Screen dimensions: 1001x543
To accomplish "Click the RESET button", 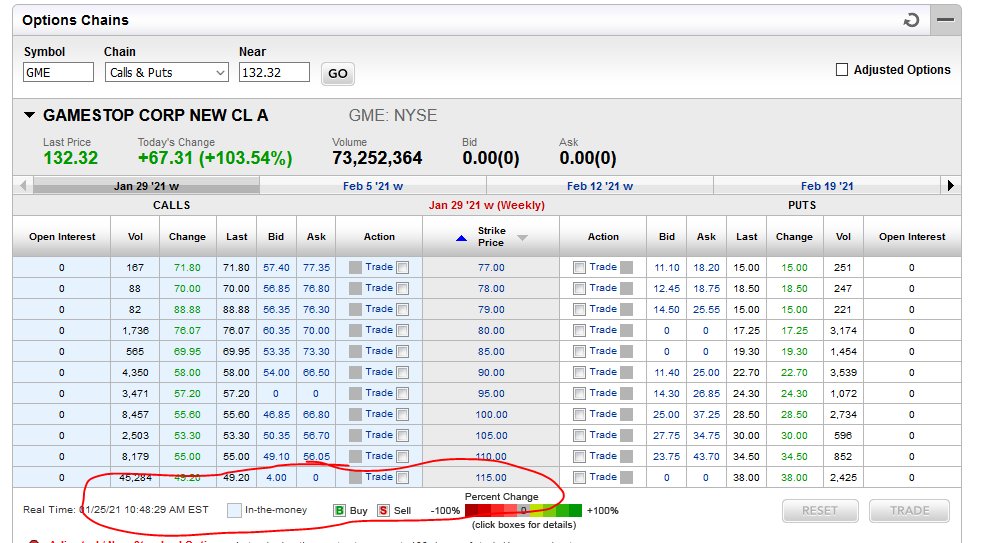I will click(820, 510).
